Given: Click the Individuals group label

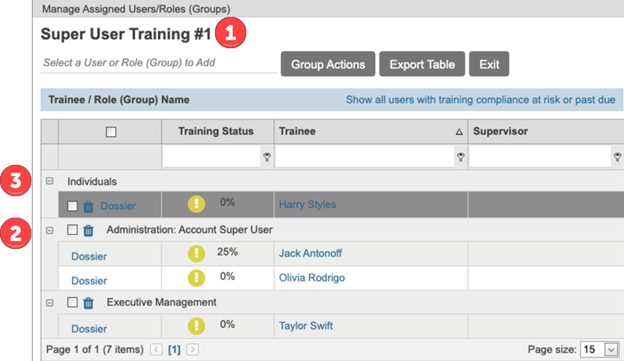Looking at the screenshot, I should (x=92, y=181).
